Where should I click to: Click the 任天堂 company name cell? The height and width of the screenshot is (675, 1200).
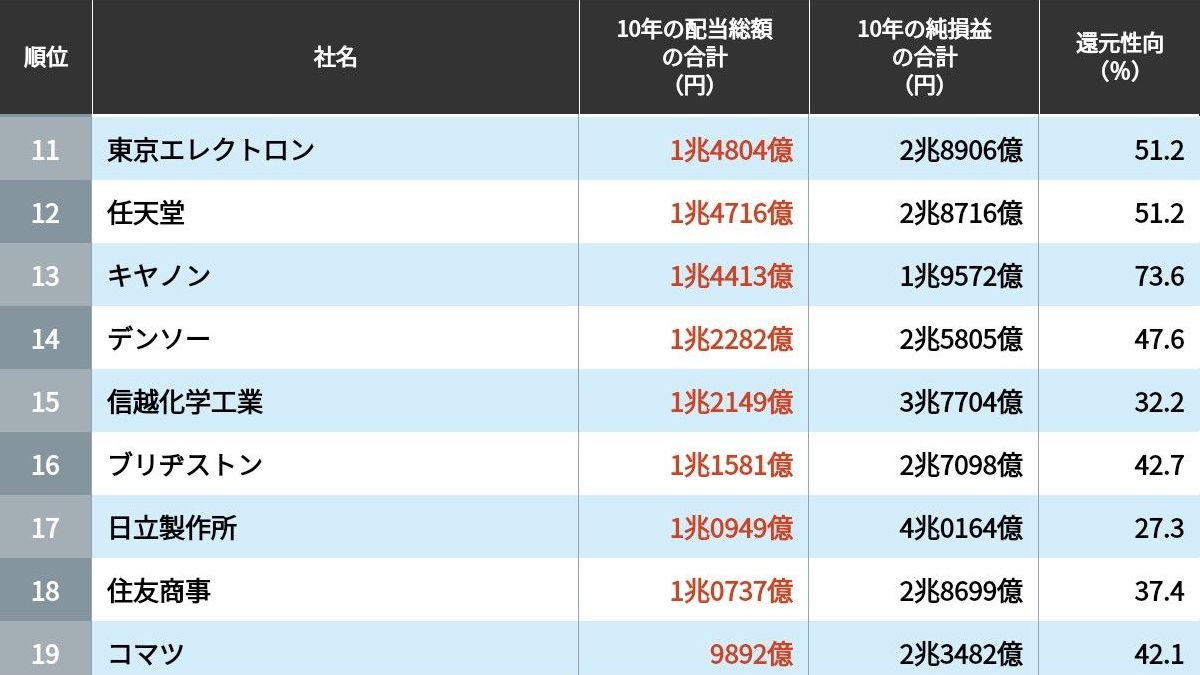(x=146, y=213)
